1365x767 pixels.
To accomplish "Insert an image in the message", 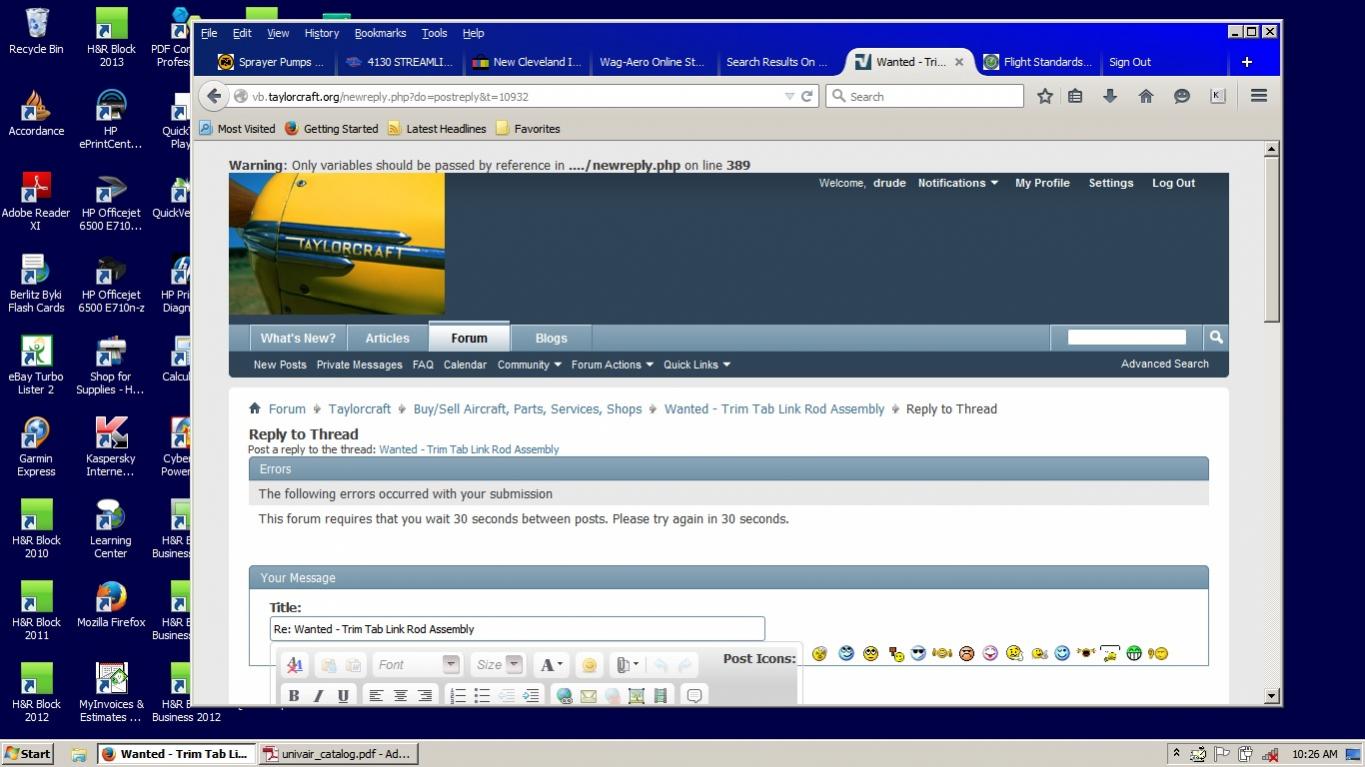I will (x=636, y=695).
